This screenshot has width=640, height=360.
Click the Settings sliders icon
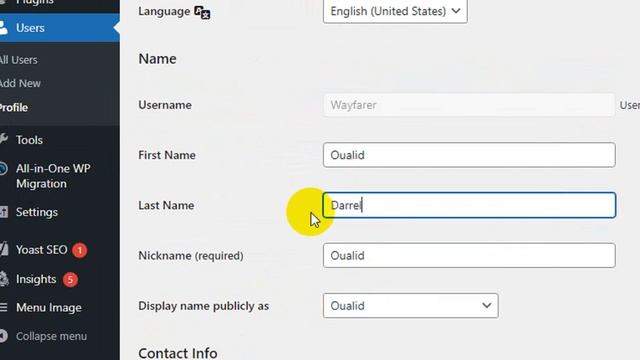[4, 212]
